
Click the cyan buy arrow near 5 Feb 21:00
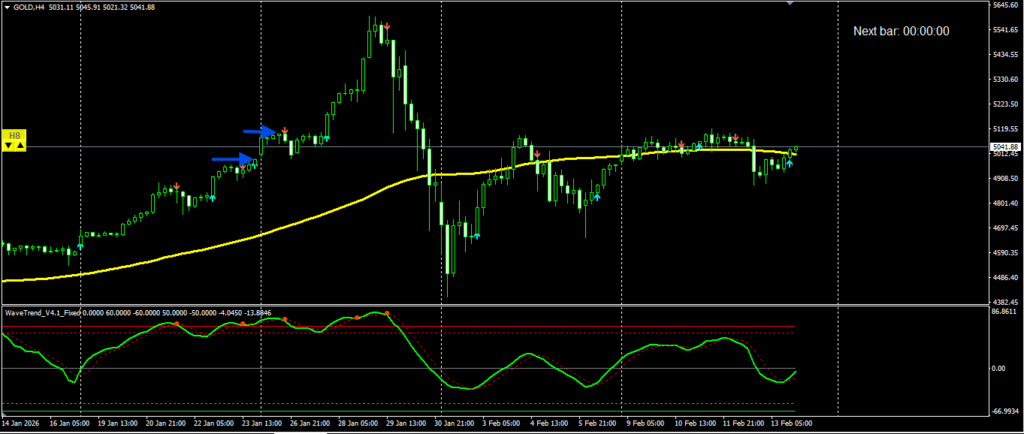[597, 198]
